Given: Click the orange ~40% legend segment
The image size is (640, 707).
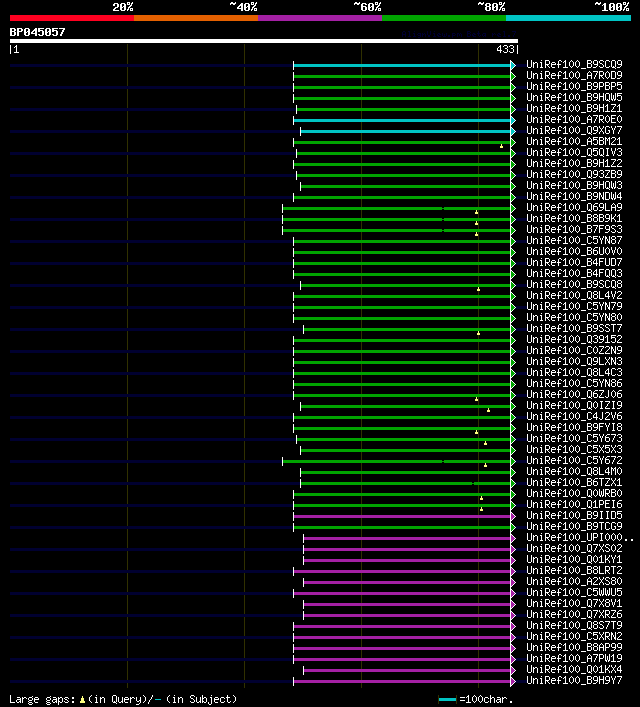Looking at the screenshot, I should (196, 18).
